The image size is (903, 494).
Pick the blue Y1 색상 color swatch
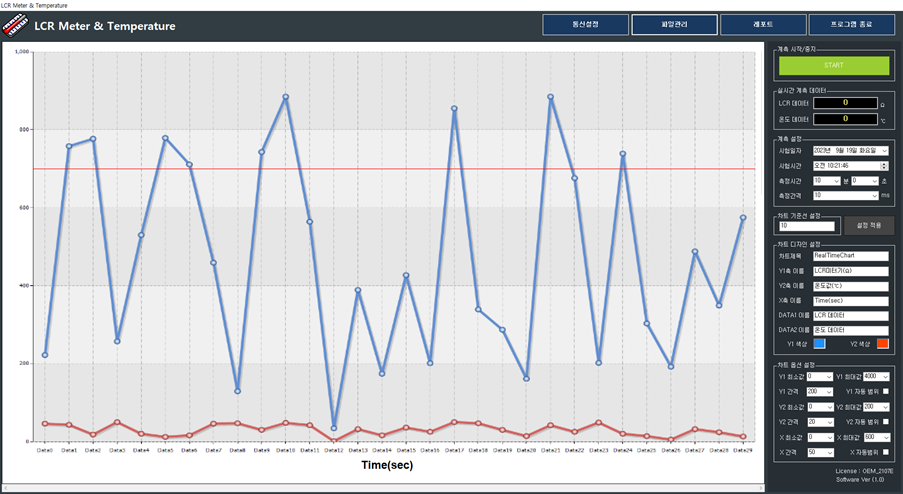tap(819, 344)
